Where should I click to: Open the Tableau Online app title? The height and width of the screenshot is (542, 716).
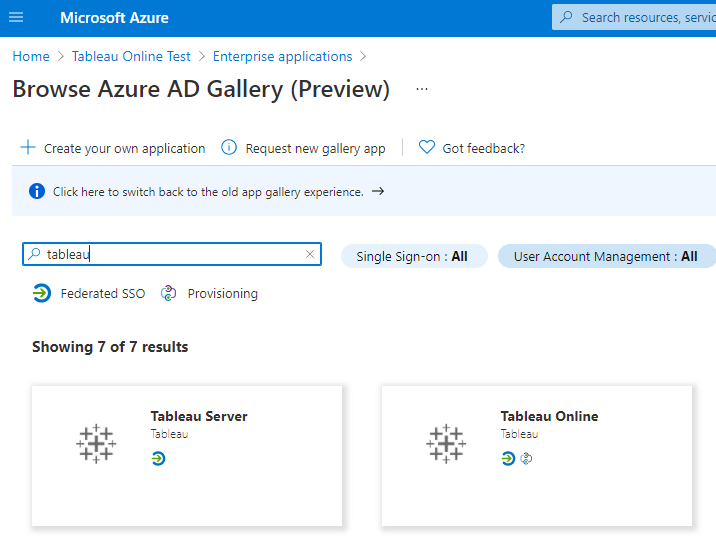(549, 416)
